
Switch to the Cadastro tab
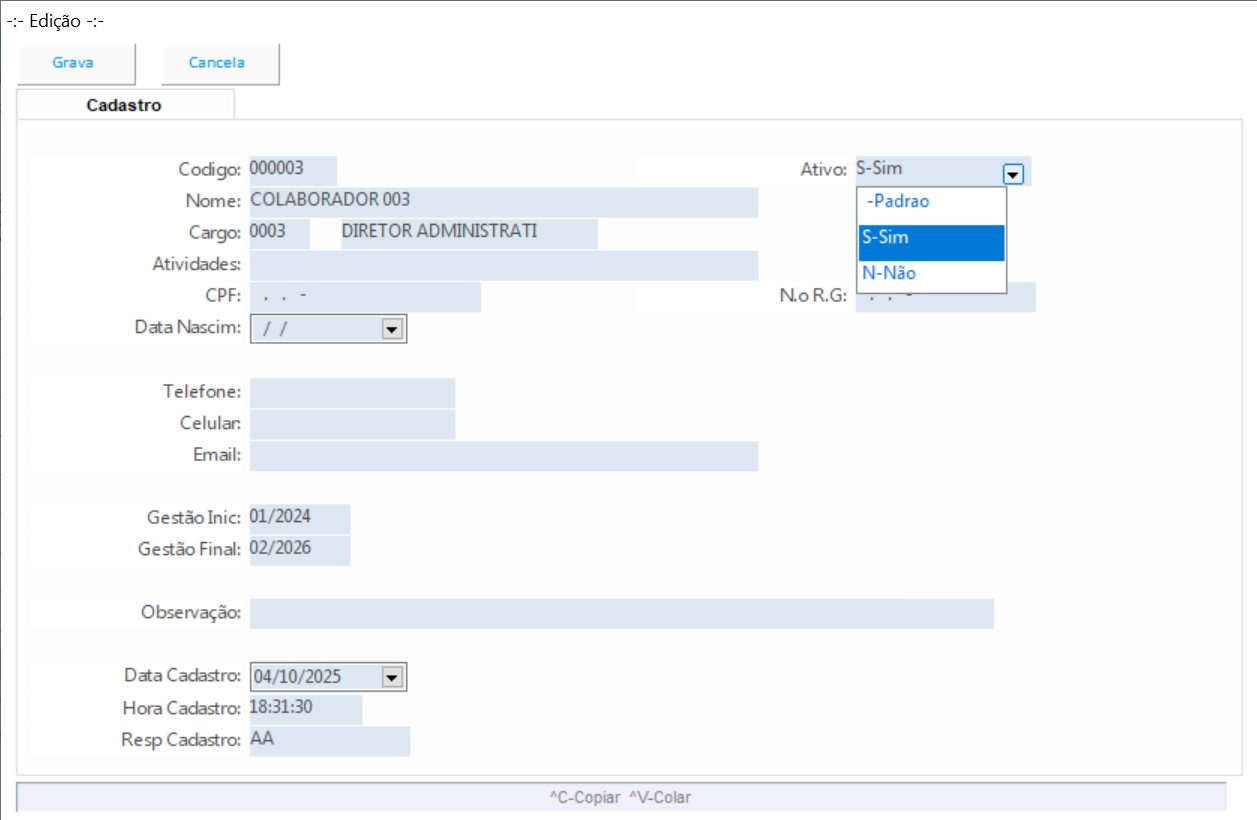tap(124, 105)
